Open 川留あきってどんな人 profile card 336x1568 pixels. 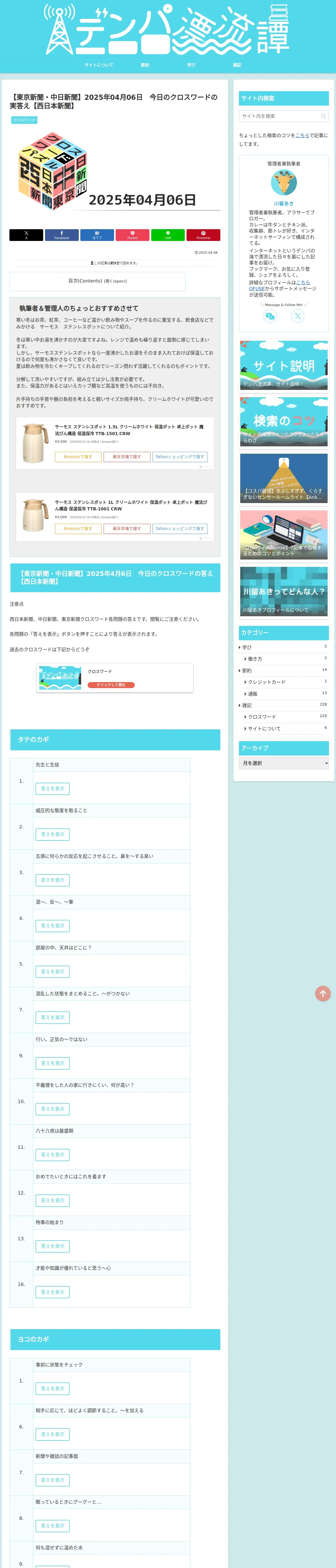284,591
